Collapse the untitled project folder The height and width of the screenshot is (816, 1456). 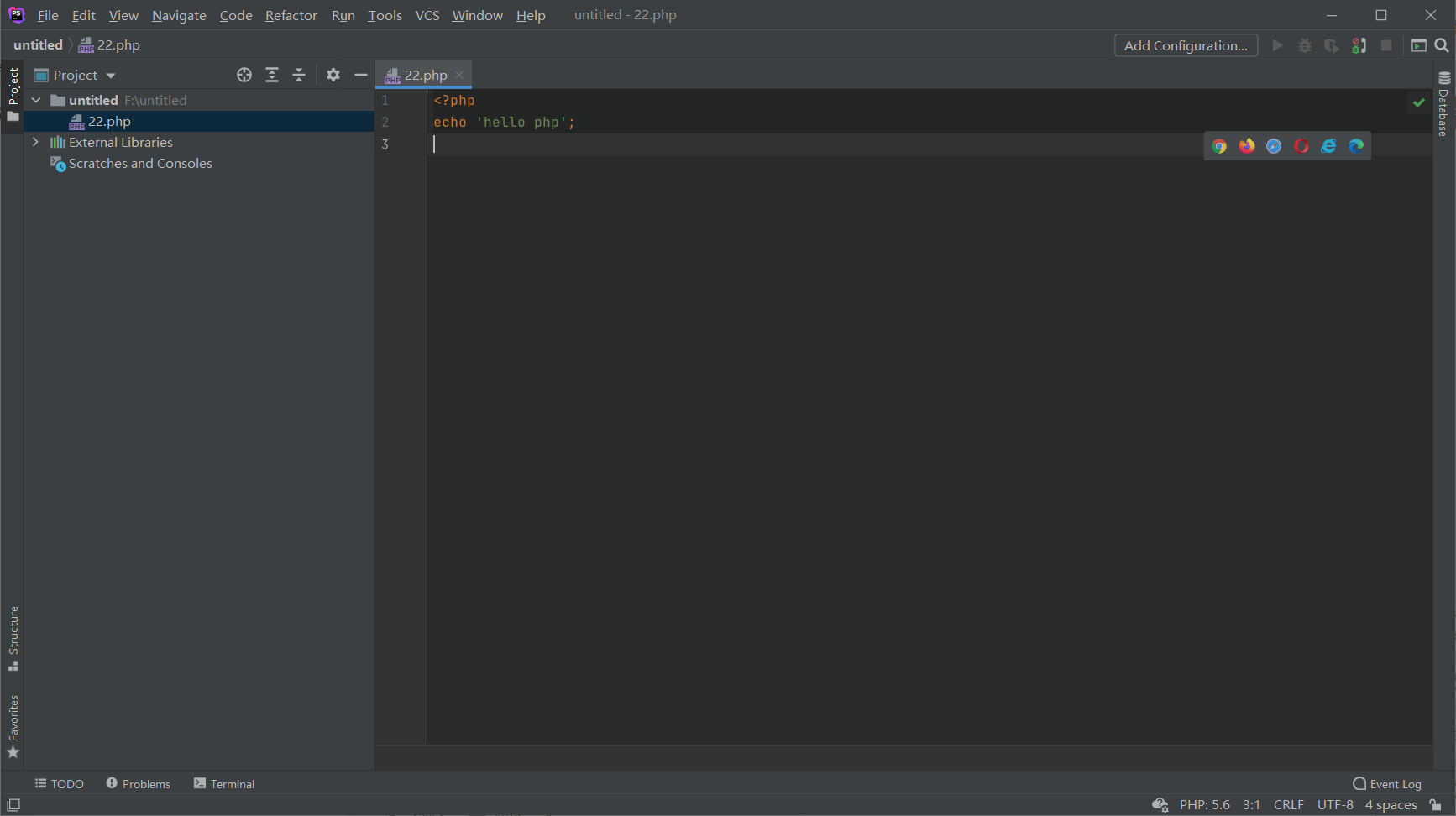(x=36, y=100)
